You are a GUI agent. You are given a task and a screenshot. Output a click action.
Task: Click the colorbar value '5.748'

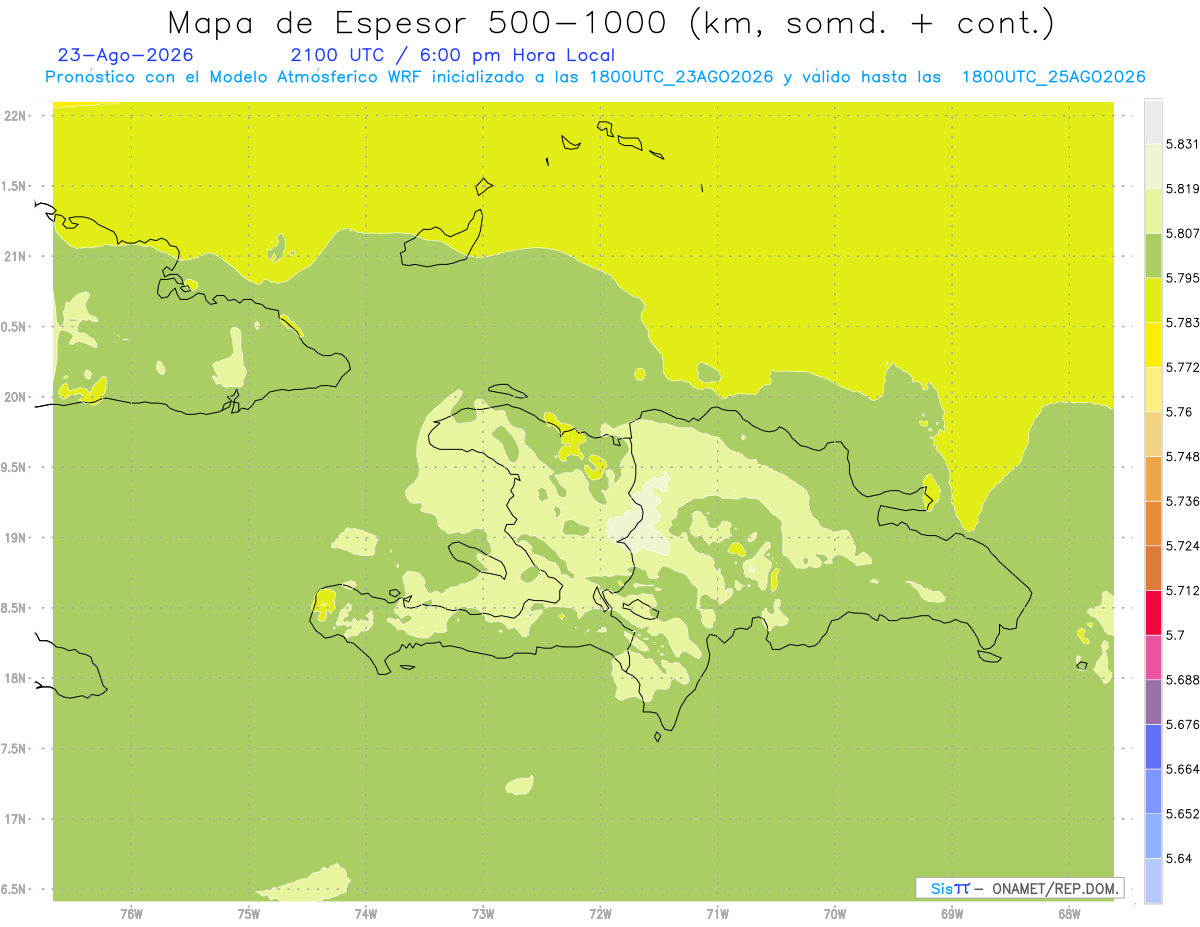tap(1182, 457)
